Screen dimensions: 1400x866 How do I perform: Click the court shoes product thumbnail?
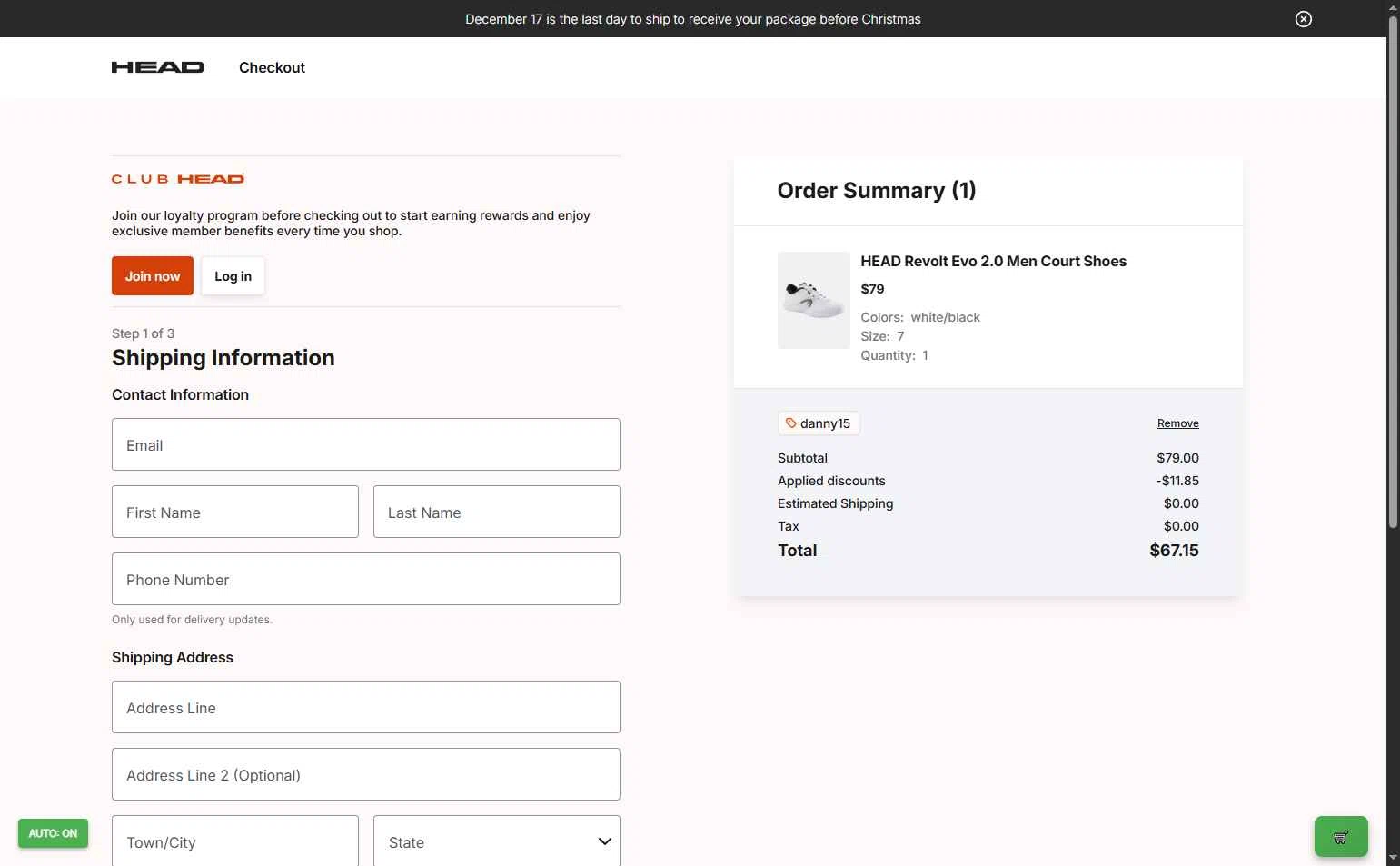pyautogui.click(x=814, y=300)
